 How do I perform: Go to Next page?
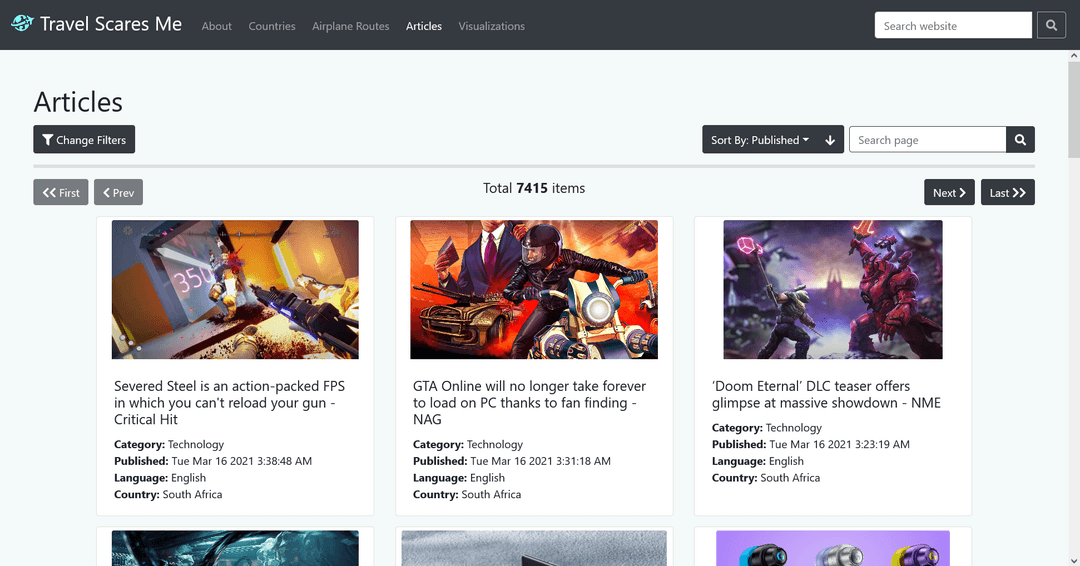[x=949, y=193]
